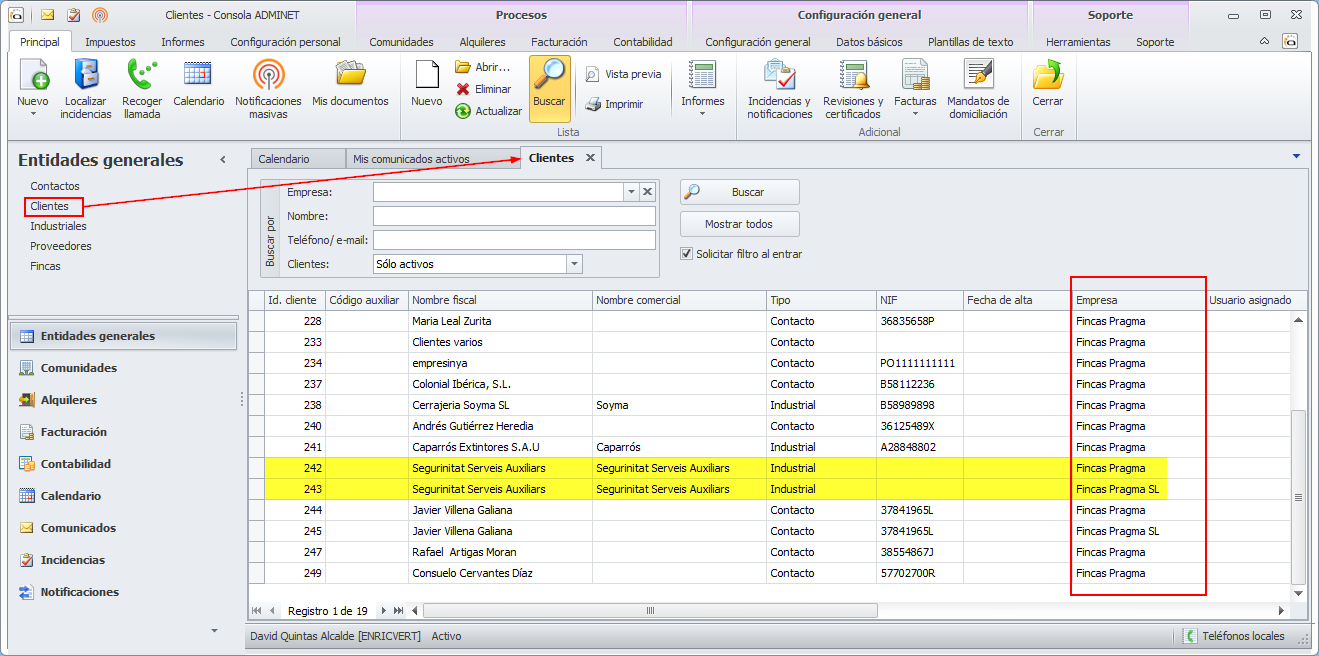Click the Imprimir printer icon
The height and width of the screenshot is (656, 1319).
click(593, 104)
